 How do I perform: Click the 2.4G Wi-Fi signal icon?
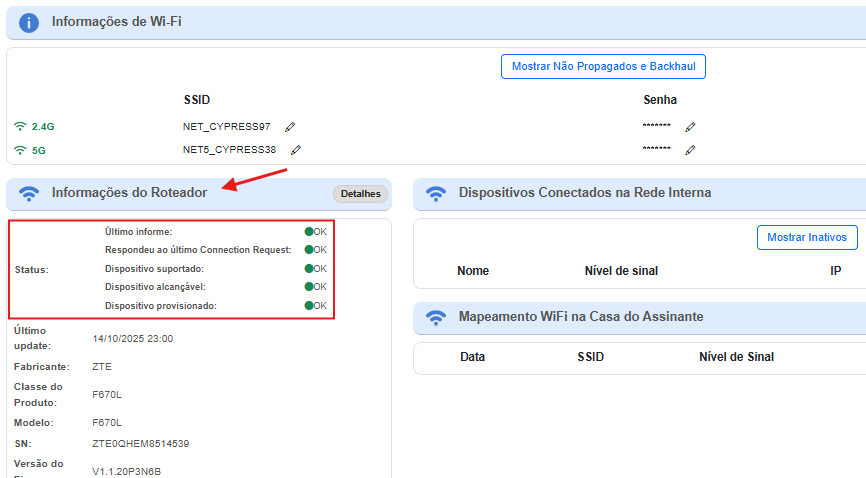19,127
